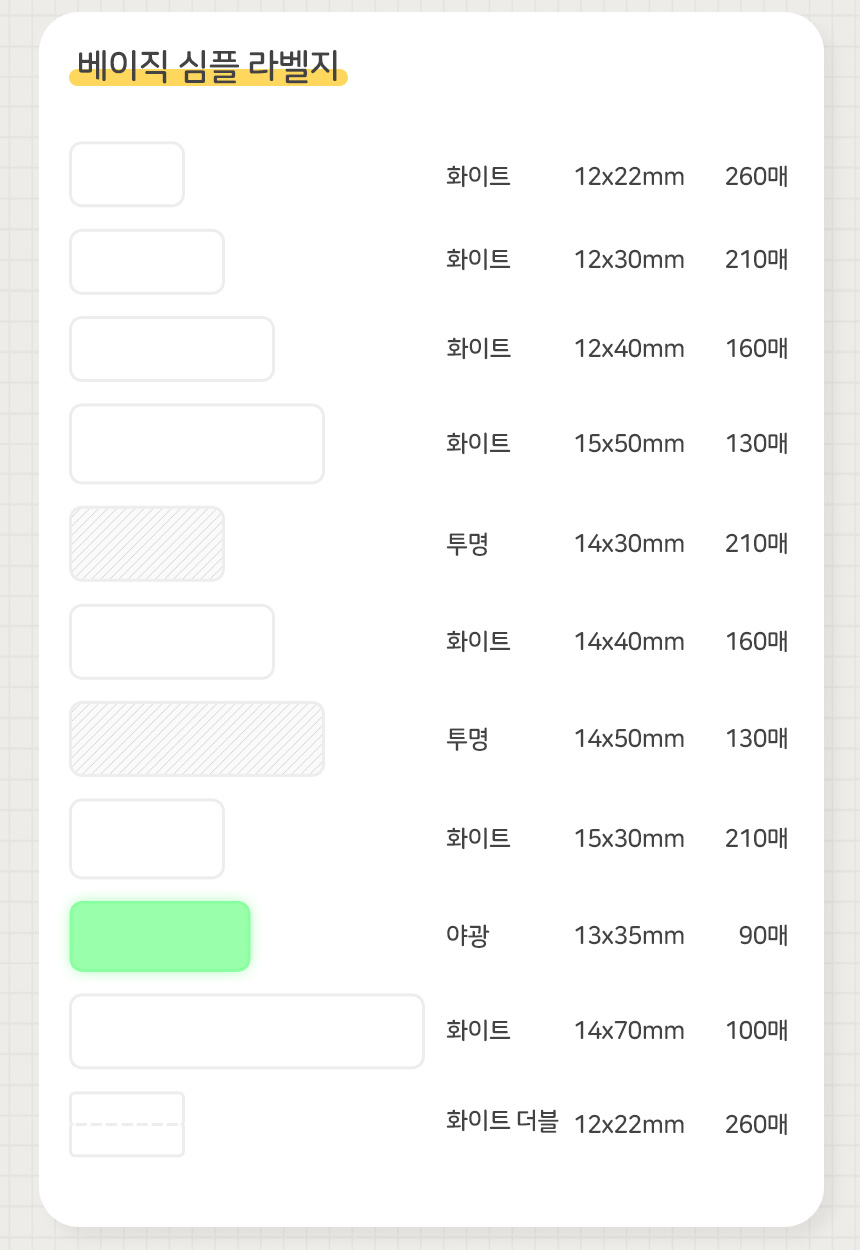Click the 15x50mm size text
Screen dimensions: 860x1250
(629, 444)
